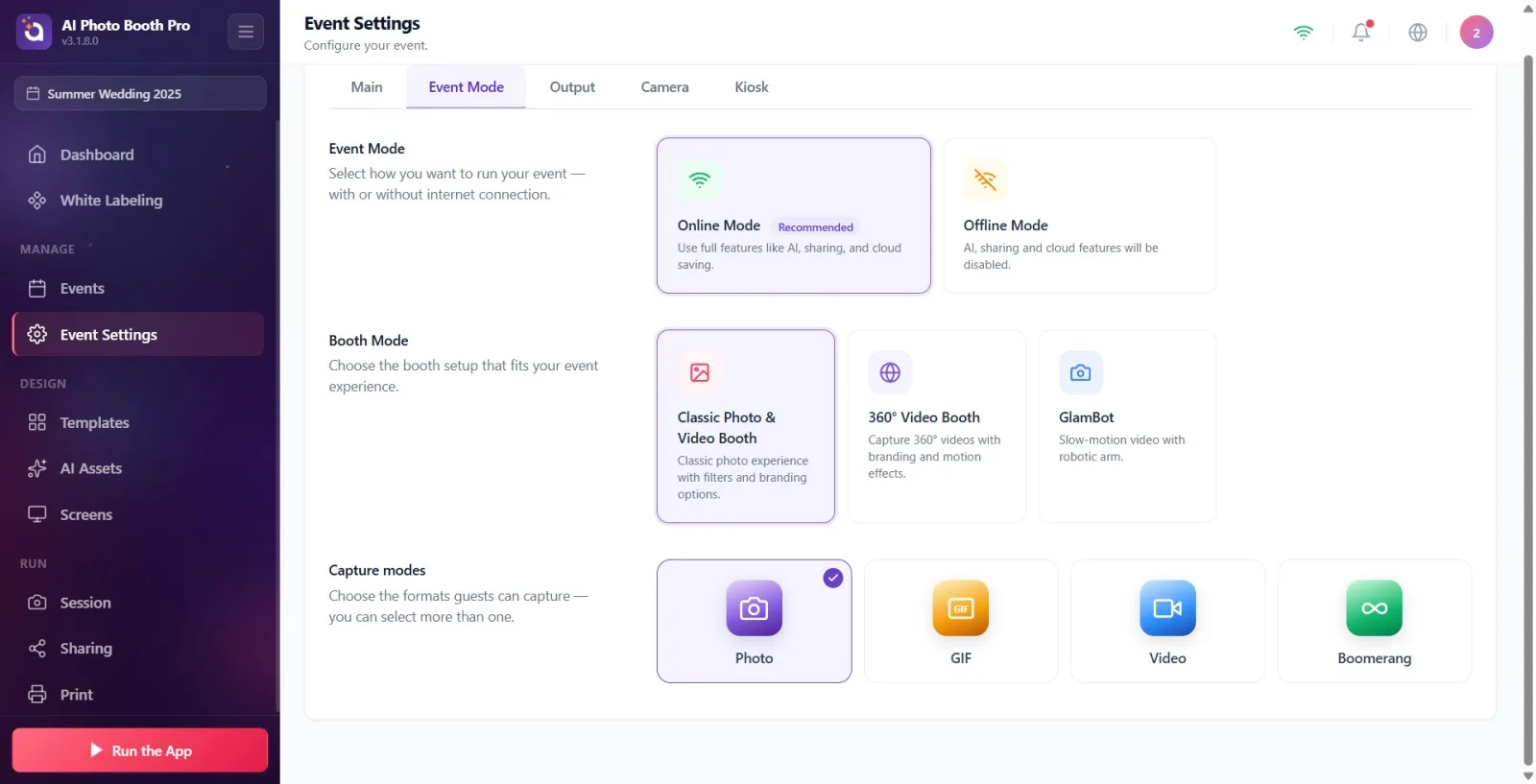Click the language globe icon
The height and width of the screenshot is (784, 1536).
pos(1418,32)
